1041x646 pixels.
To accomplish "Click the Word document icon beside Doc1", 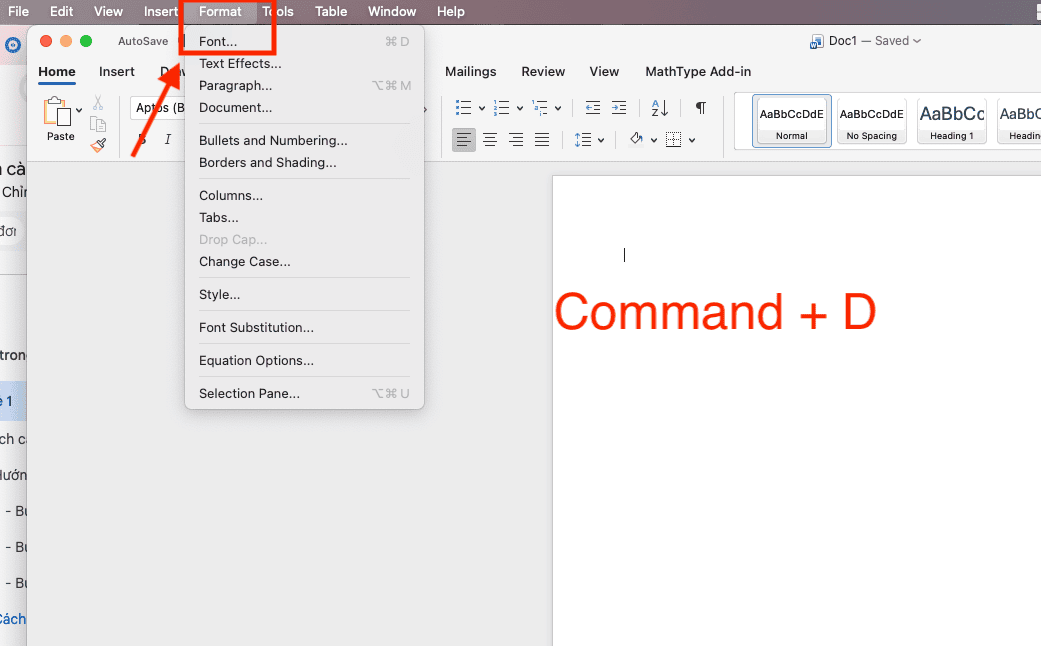I will [816, 42].
